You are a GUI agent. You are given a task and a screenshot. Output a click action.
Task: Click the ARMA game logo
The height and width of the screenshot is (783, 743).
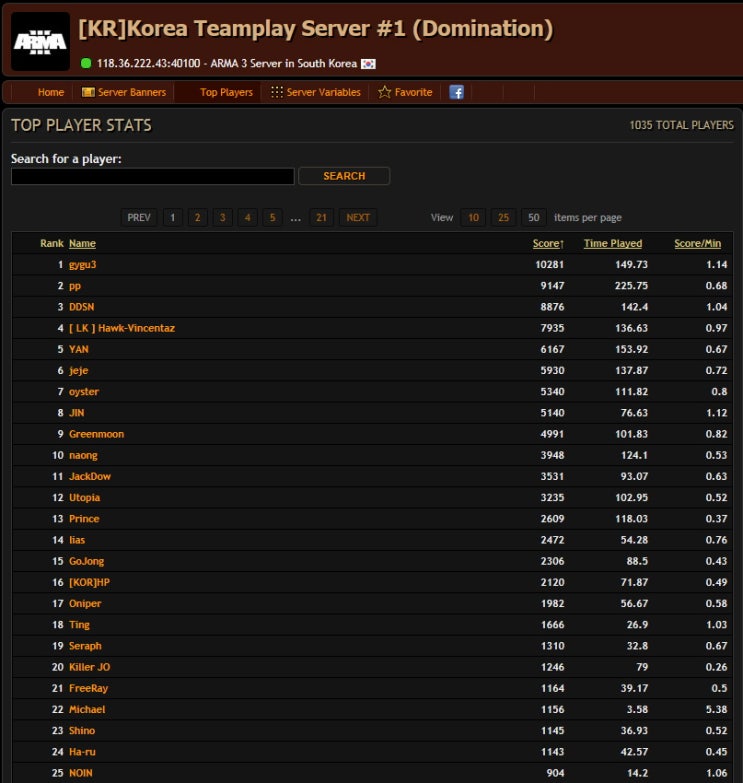[x=40, y=41]
